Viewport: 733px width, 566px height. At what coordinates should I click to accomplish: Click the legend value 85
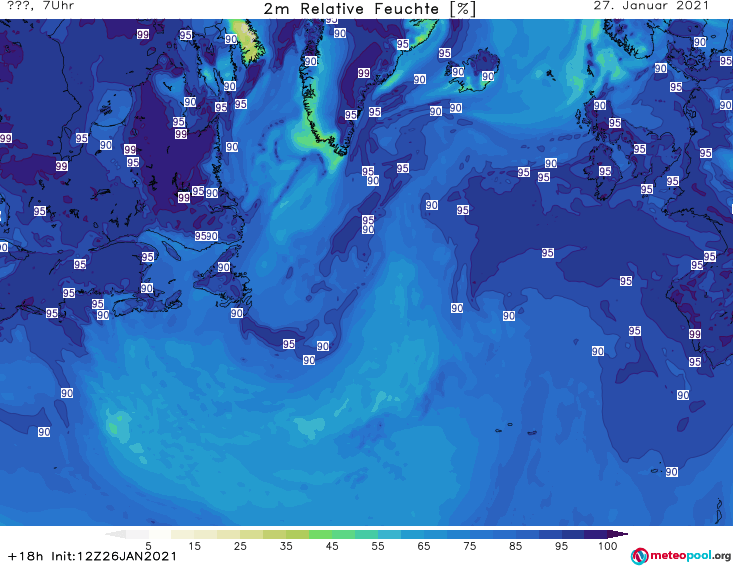515,545
